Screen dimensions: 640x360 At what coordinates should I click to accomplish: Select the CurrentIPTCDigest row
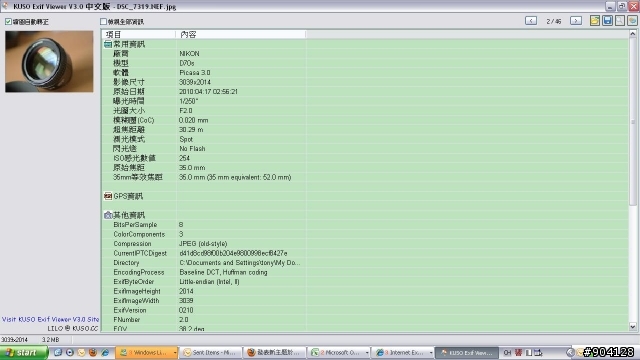tap(365, 253)
